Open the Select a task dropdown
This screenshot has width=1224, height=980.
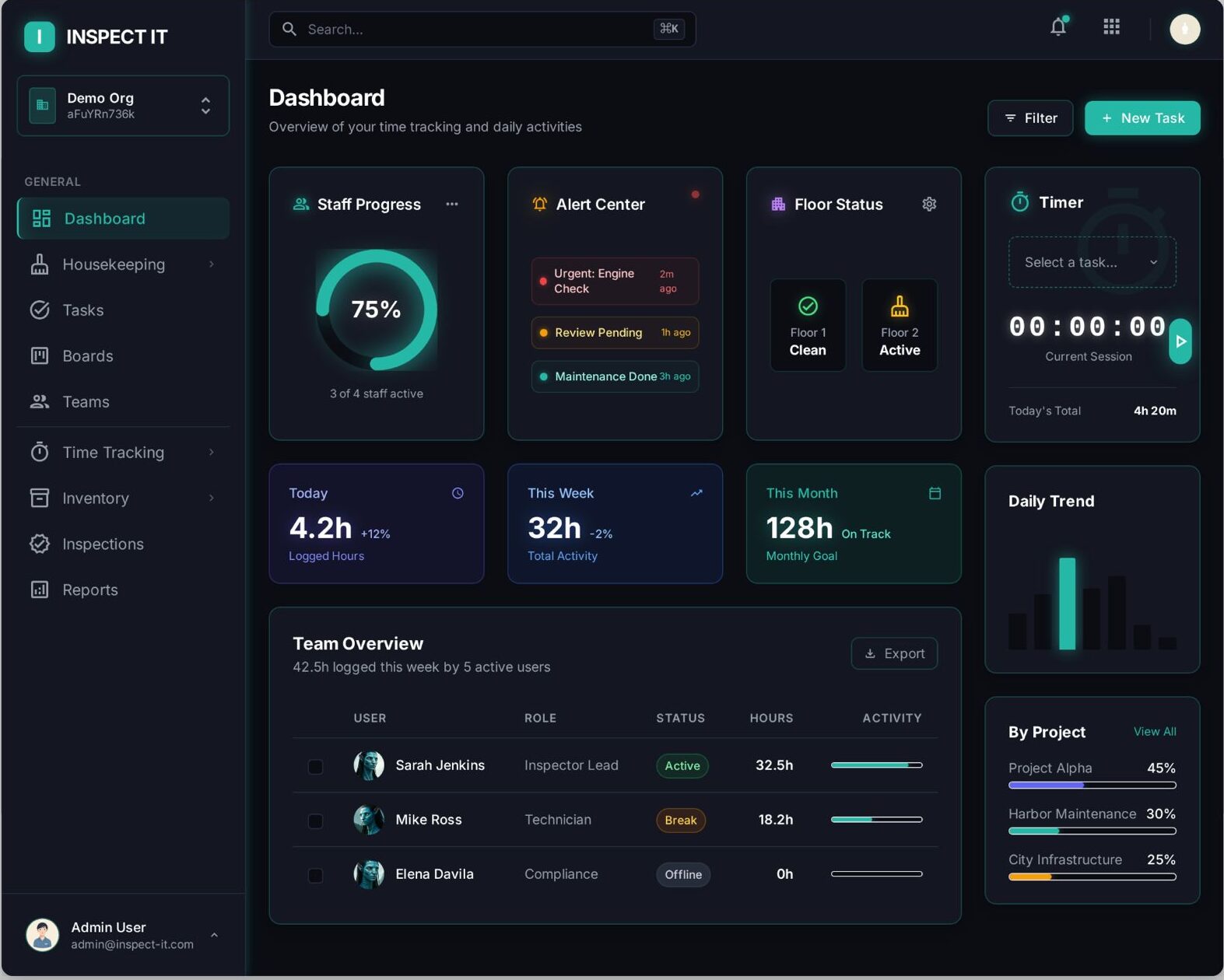[1092, 263]
